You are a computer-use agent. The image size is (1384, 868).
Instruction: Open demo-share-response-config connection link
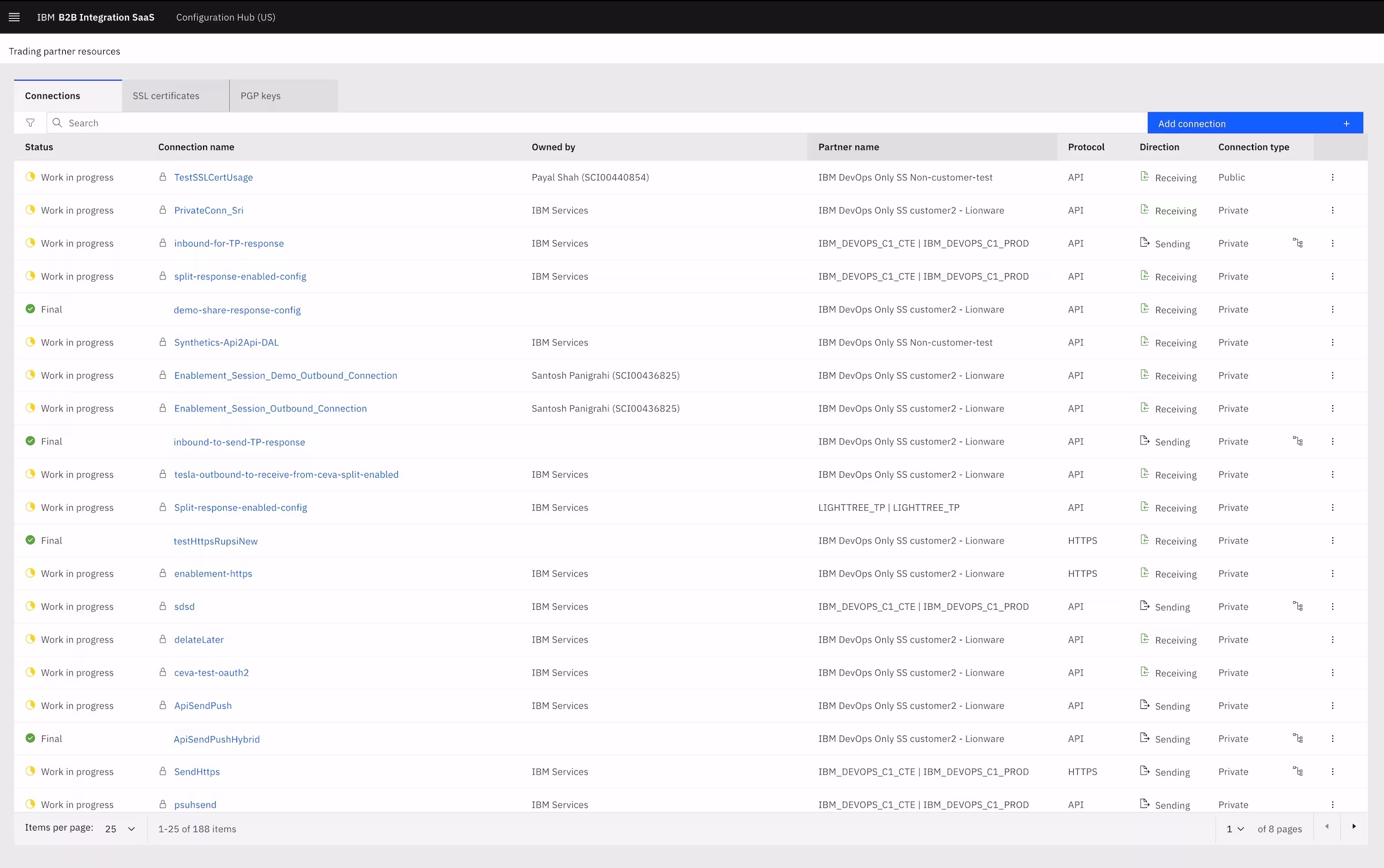click(x=237, y=310)
